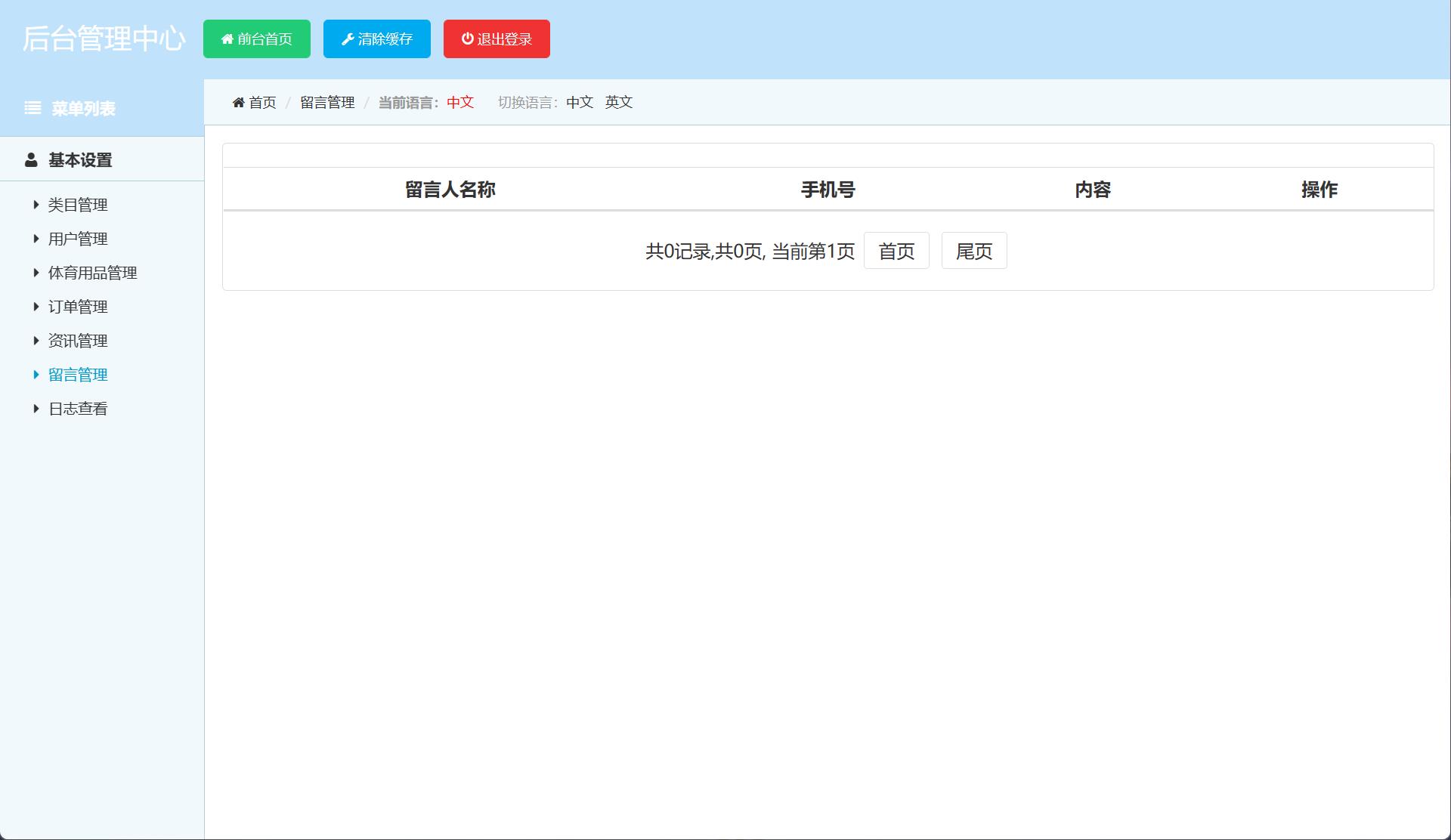Screen dimensions: 1451x840
Task: Click the breadcrumb home icon before 首页
Action: 238,102
